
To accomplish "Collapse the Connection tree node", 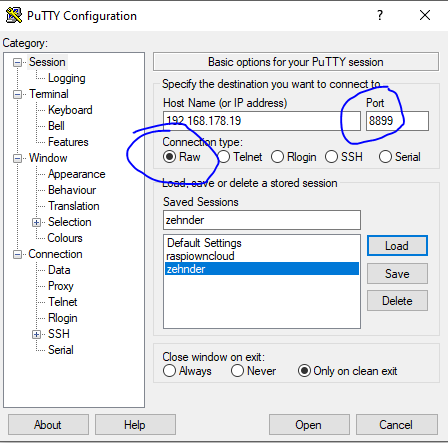I will [17, 255].
